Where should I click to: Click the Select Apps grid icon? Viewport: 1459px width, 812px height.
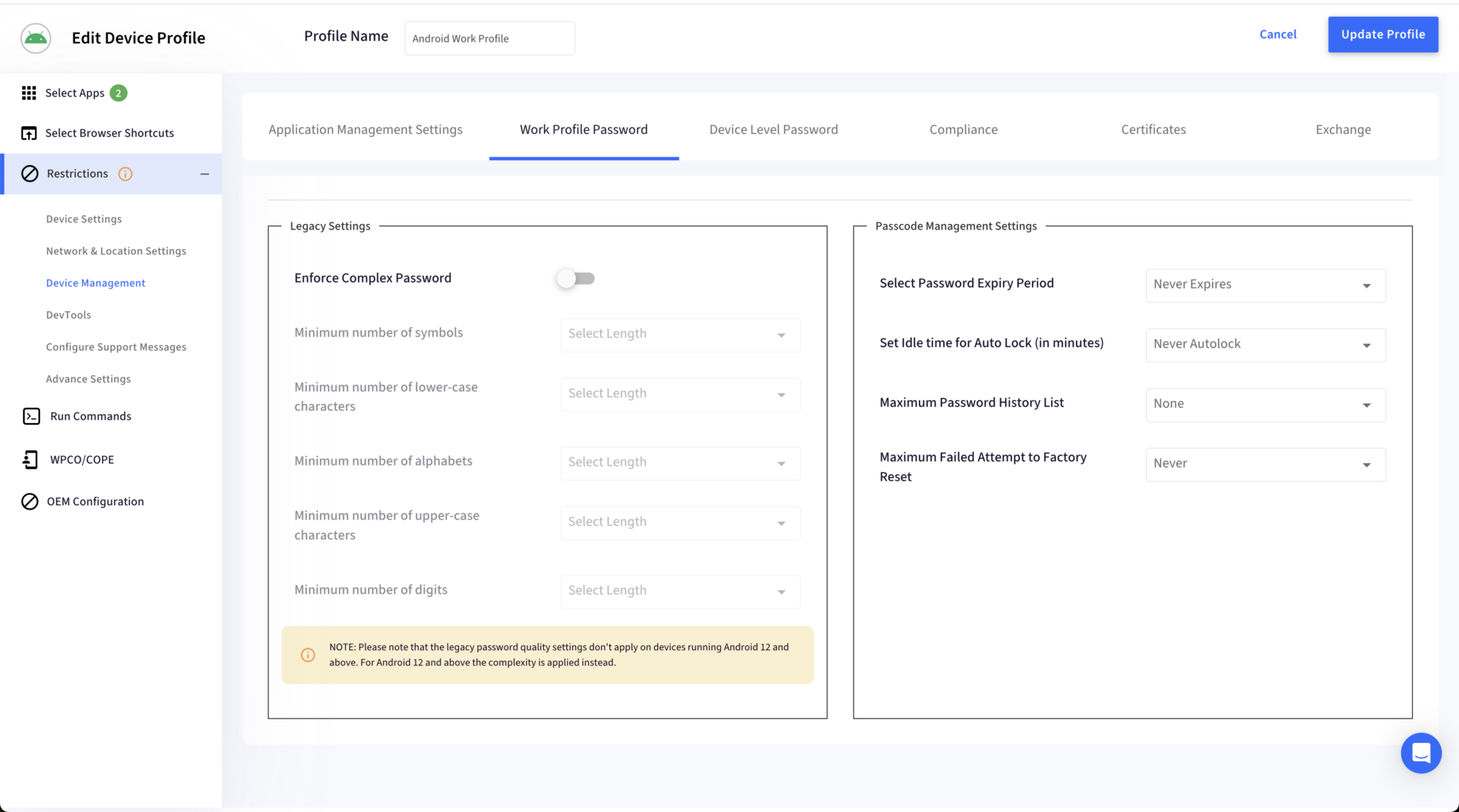tap(29, 93)
